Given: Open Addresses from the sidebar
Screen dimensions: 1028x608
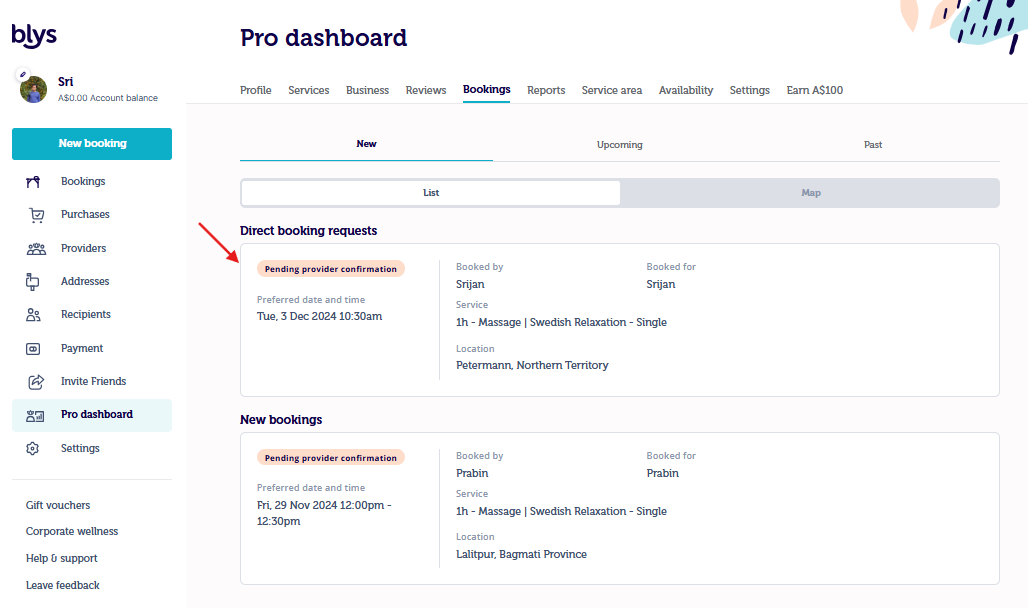Looking at the screenshot, I should pyautogui.click(x=85, y=281).
